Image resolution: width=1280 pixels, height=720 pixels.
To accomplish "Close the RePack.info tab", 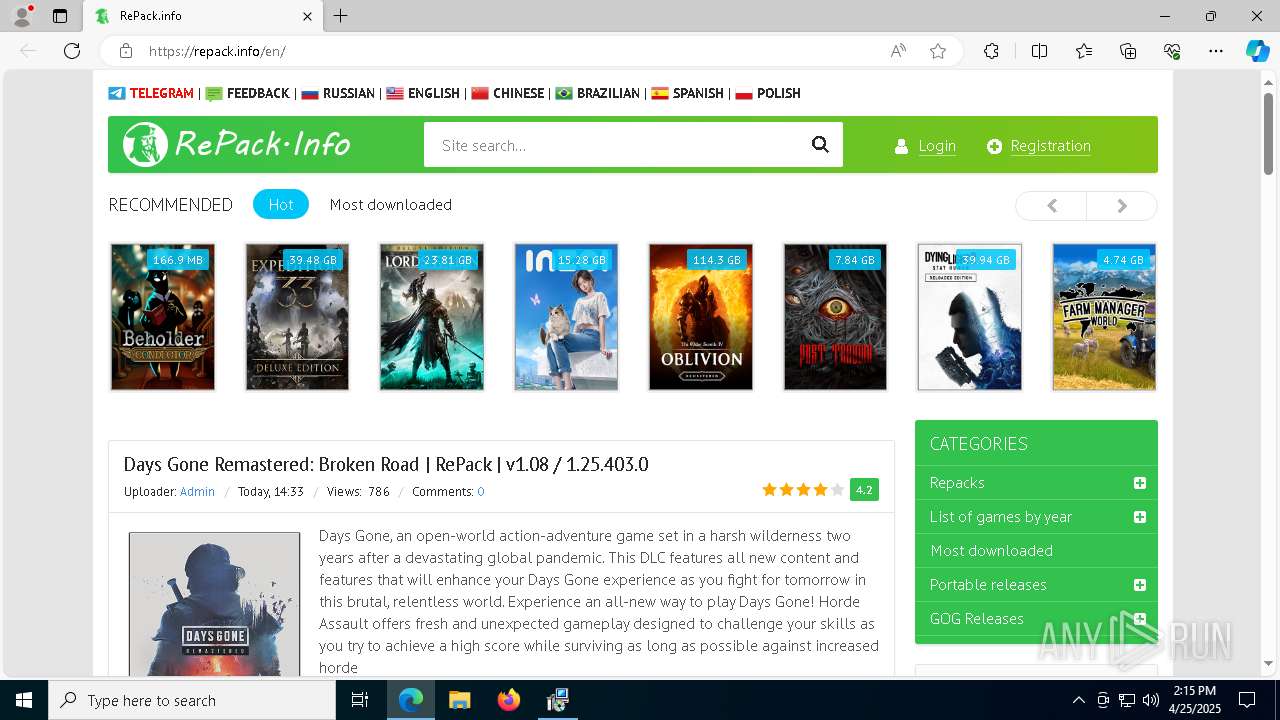I will [x=307, y=16].
